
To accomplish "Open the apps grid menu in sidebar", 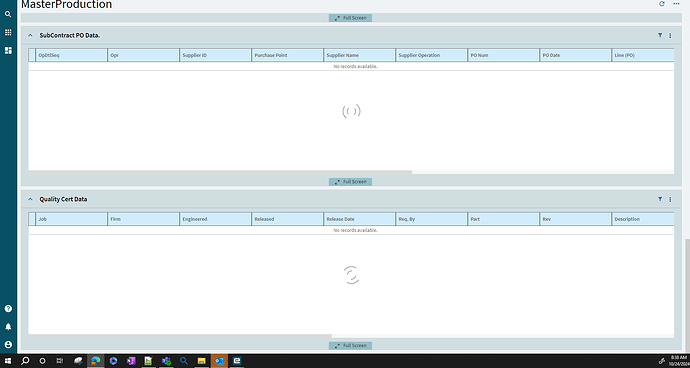I will click(8, 32).
